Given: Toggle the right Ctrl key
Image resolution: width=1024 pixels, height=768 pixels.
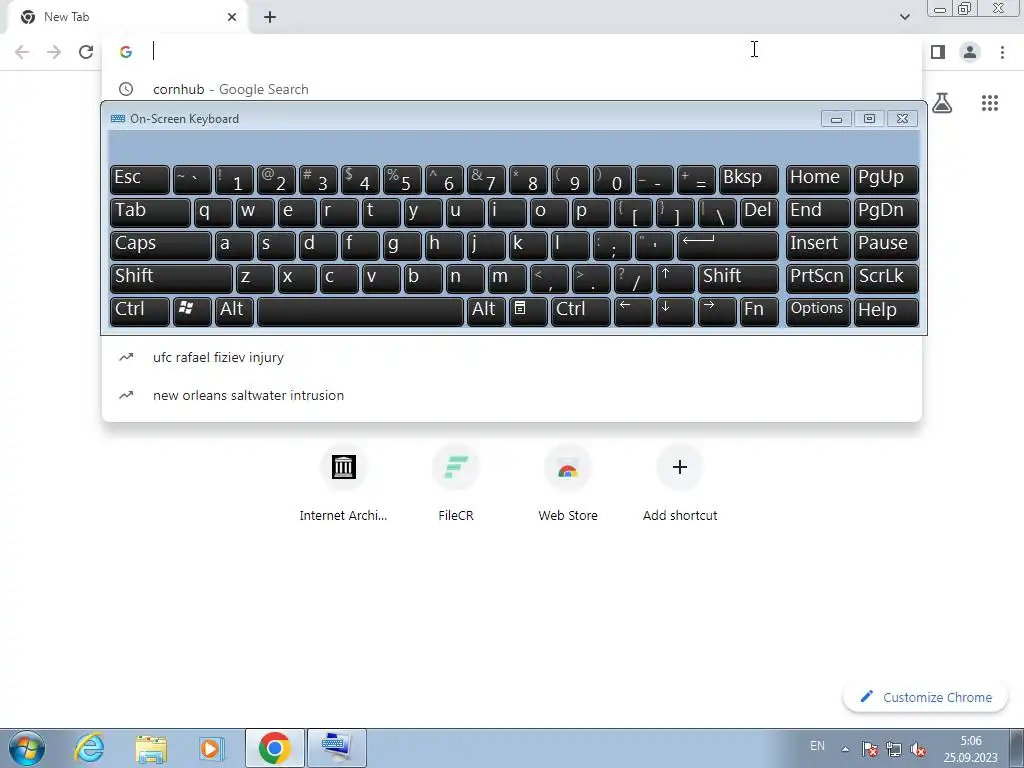Looking at the screenshot, I should (581, 312).
